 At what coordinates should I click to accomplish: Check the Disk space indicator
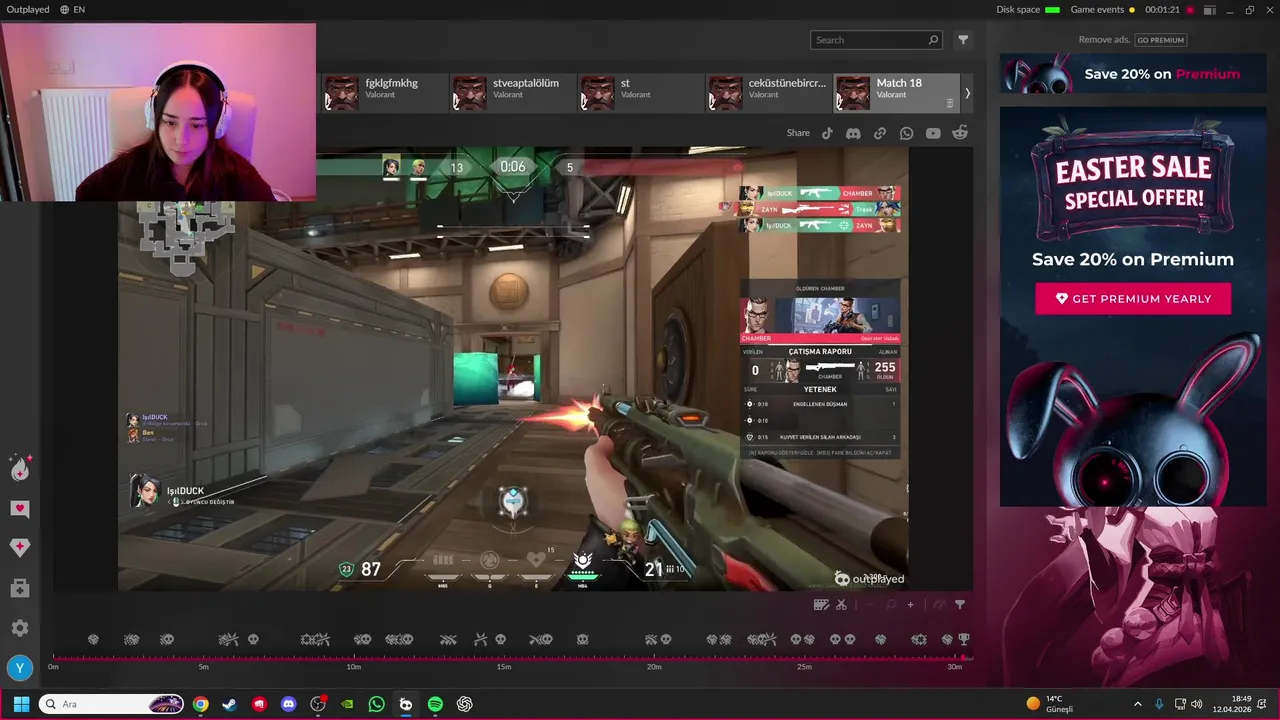1028,9
